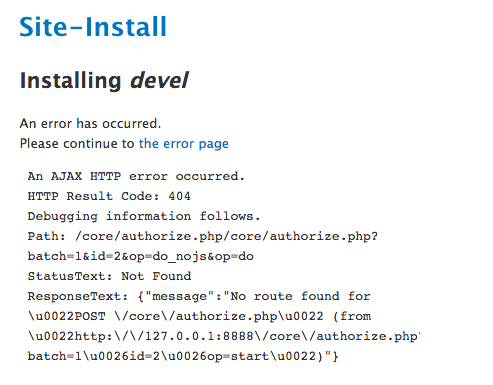Click the italic "devel" module name
493x385 pixels.
pyautogui.click(x=159, y=80)
